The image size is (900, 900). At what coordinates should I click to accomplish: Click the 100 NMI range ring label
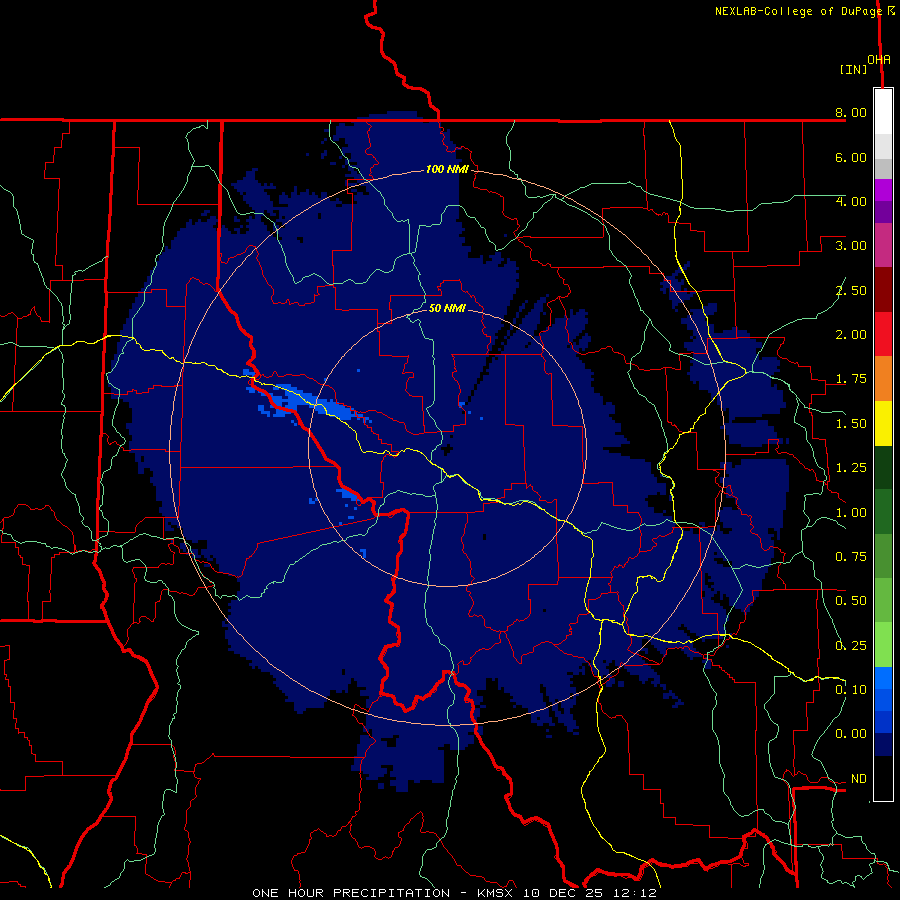coord(447,169)
